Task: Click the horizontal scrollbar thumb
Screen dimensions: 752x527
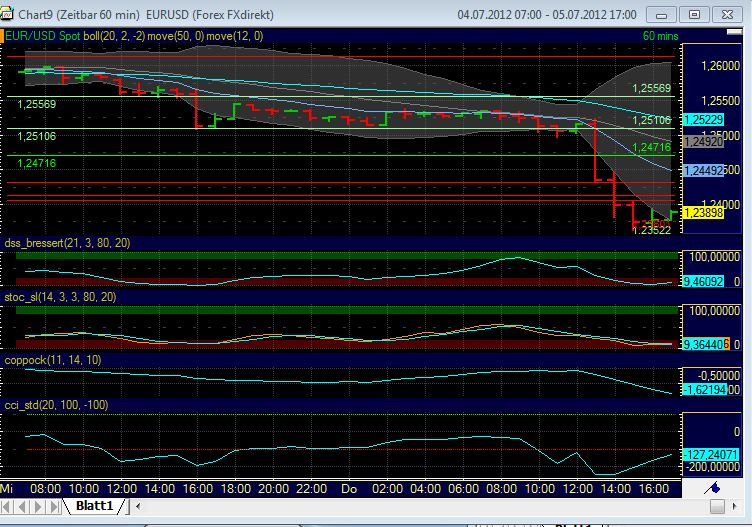Action: pos(717,506)
